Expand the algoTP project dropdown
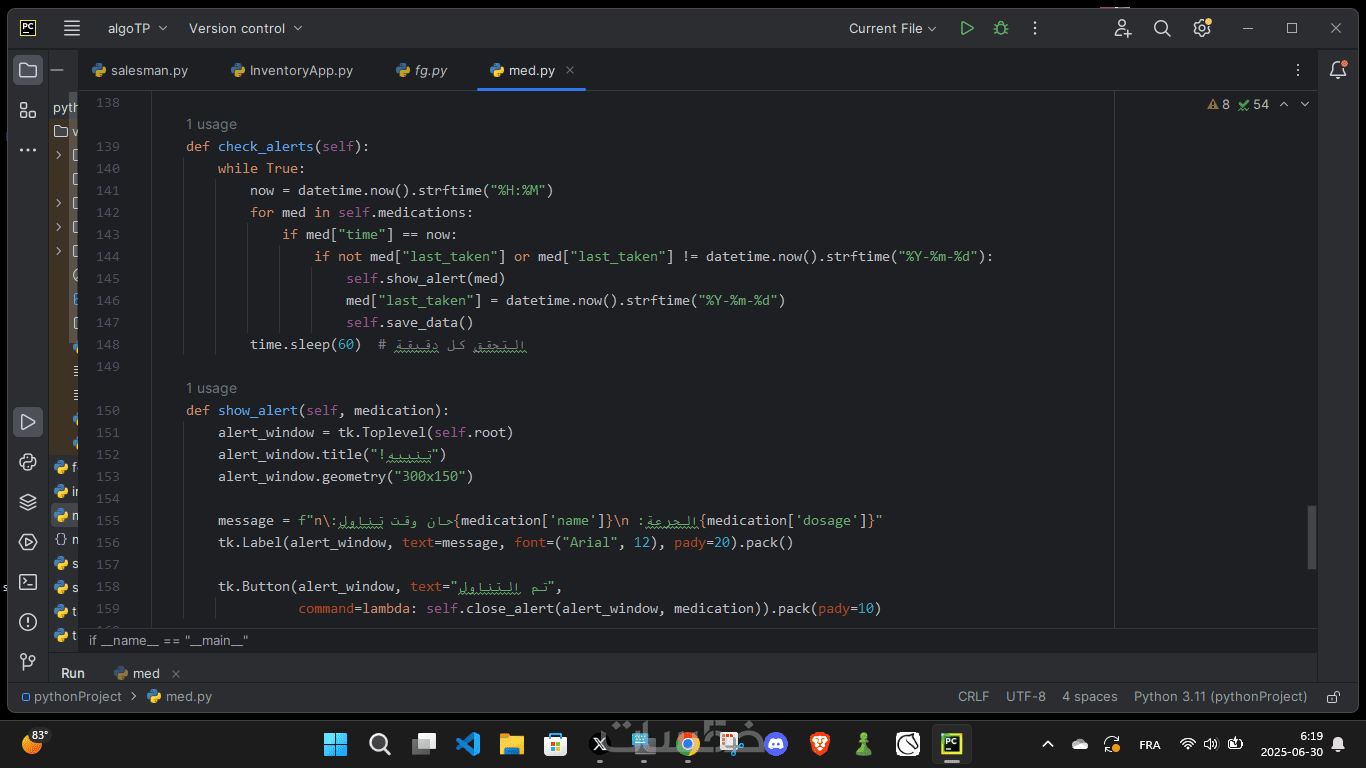The height and width of the screenshot is (768, 1366). (x=138, y=28)
